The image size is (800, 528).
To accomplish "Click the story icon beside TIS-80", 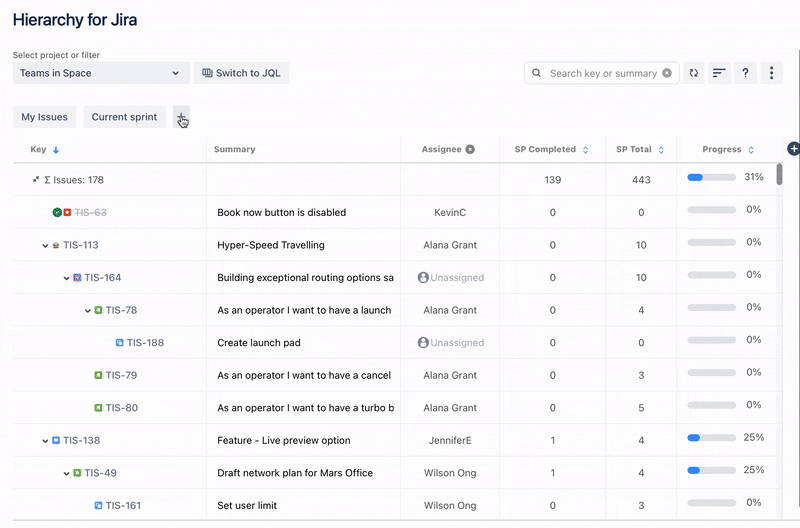I will coord(98,408).
